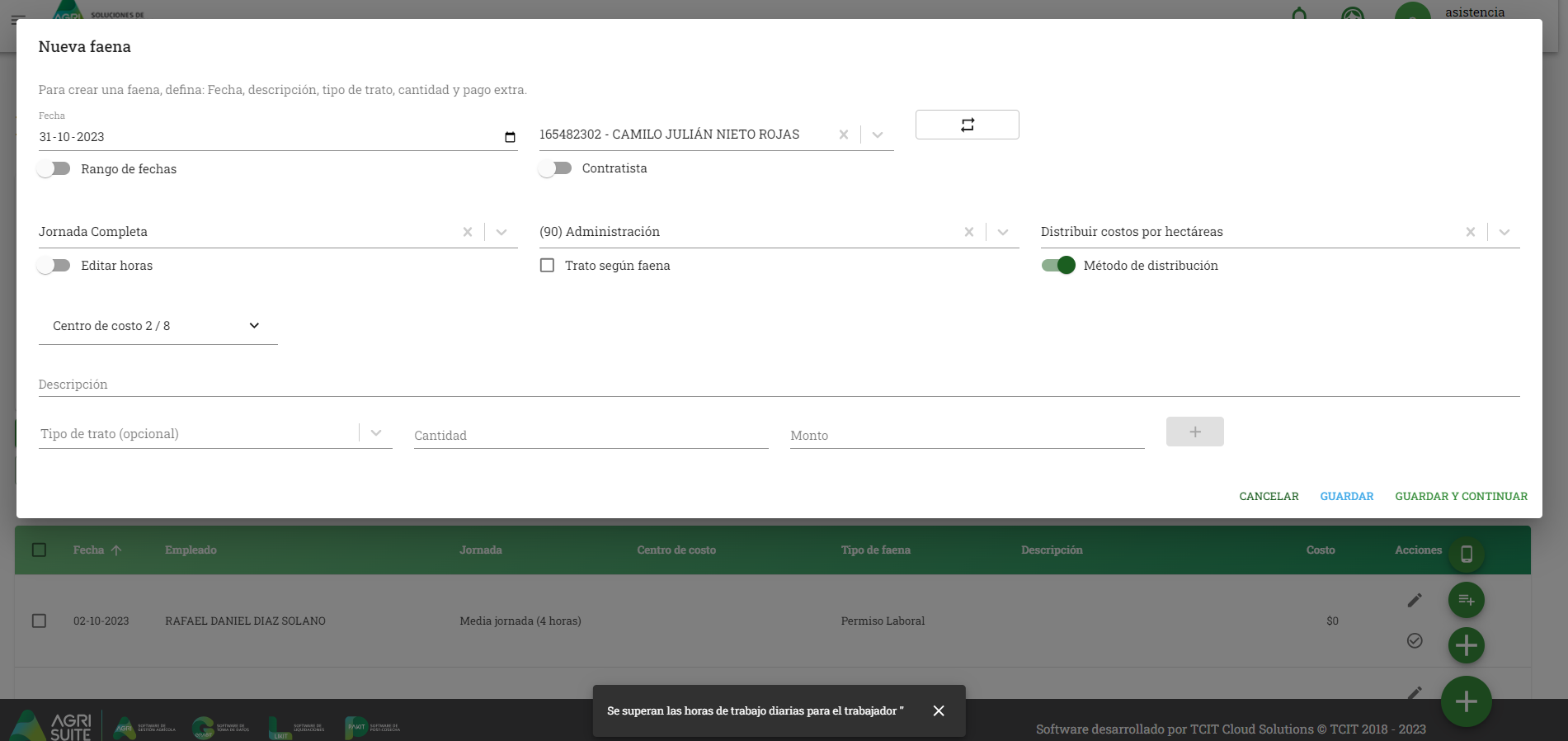Image resolution: width=1568 pixels, height=741 pixels.
Task: Click the GUARDAR button
Action: [x=1346, y=496]
